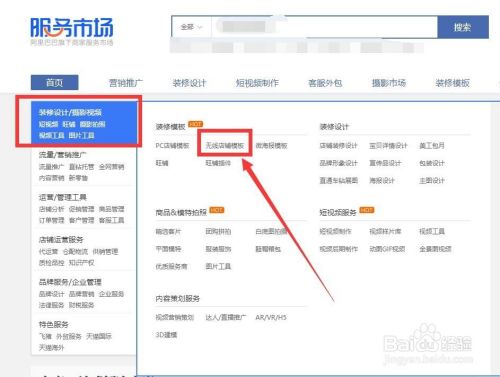Select 品牌服务/企业管理 sidebar category
The image size is (500, 377).
70,282
